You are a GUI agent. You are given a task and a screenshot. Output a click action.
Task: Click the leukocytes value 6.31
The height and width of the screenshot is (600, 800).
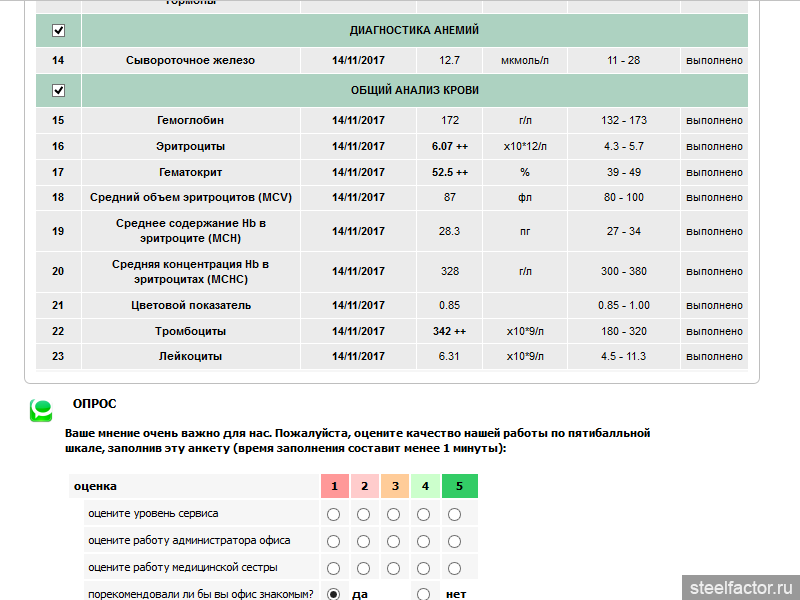(x=449, y=356)
